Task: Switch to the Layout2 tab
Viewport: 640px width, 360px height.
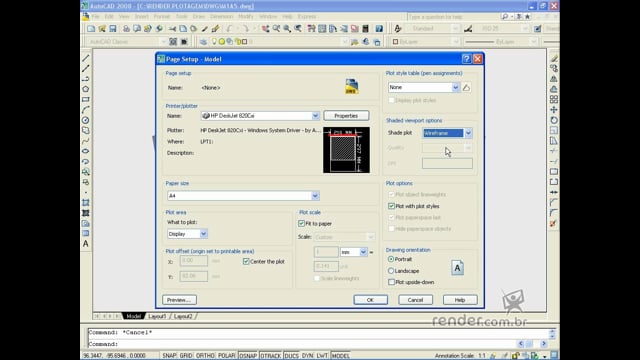Action: click(183, 316)
